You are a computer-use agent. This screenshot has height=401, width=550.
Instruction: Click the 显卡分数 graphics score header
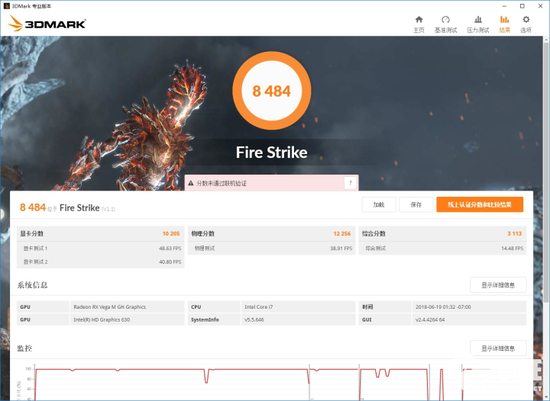(x=32, y=234)
